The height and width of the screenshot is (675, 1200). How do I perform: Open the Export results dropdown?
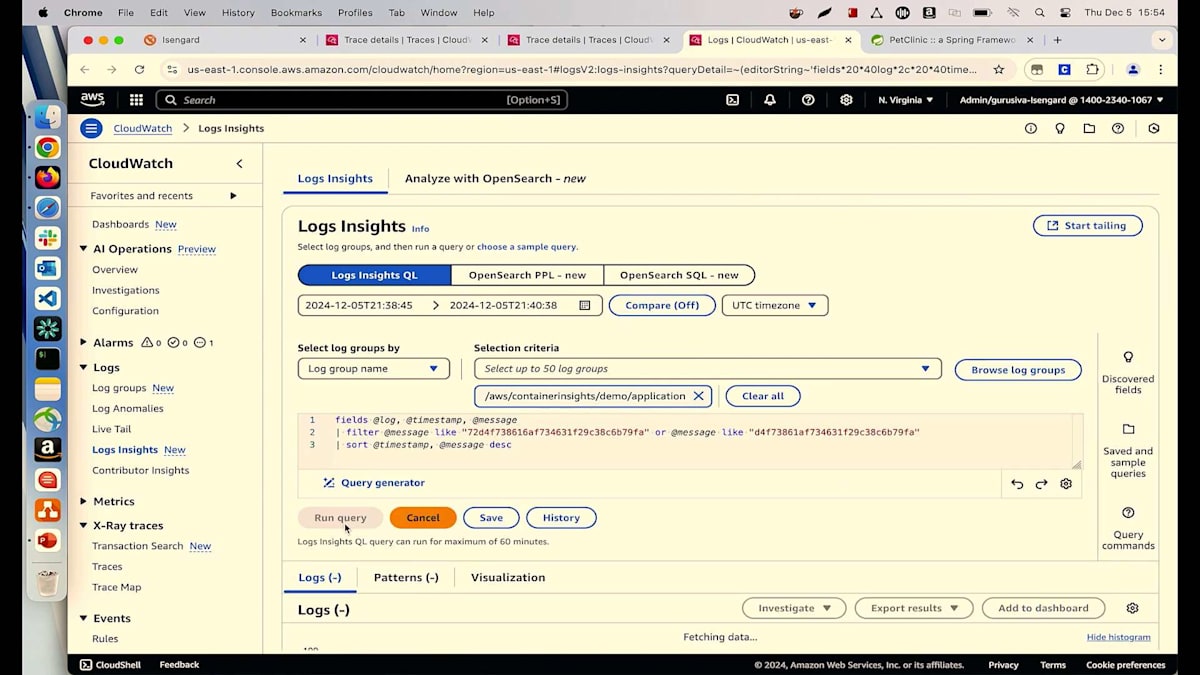pos(915,608)
